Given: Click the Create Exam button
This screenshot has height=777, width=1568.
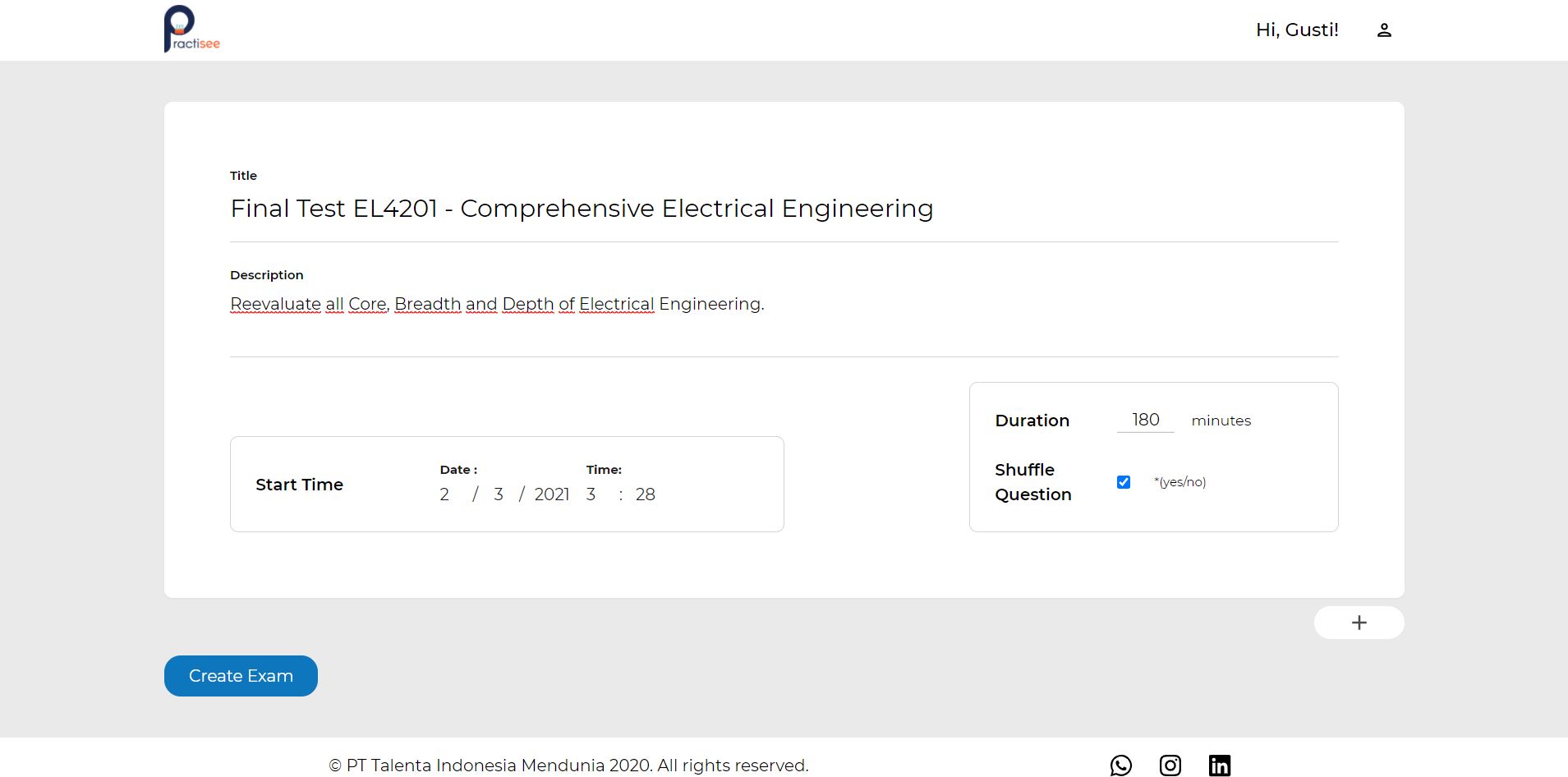Looking at the screenshot, I should [x=241, y=676].
